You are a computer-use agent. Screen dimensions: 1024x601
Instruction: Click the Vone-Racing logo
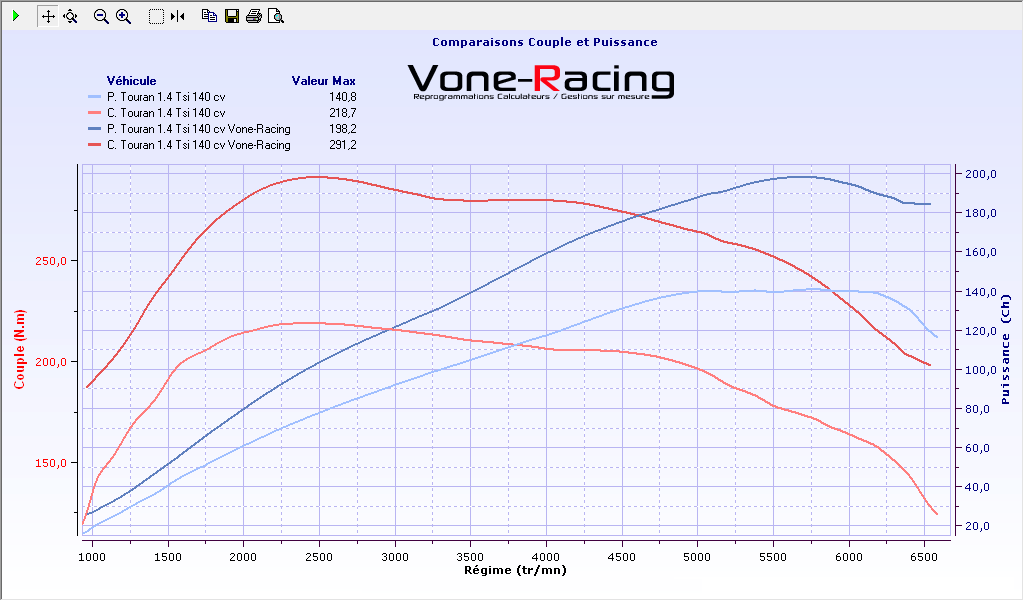tap(541, 81)
